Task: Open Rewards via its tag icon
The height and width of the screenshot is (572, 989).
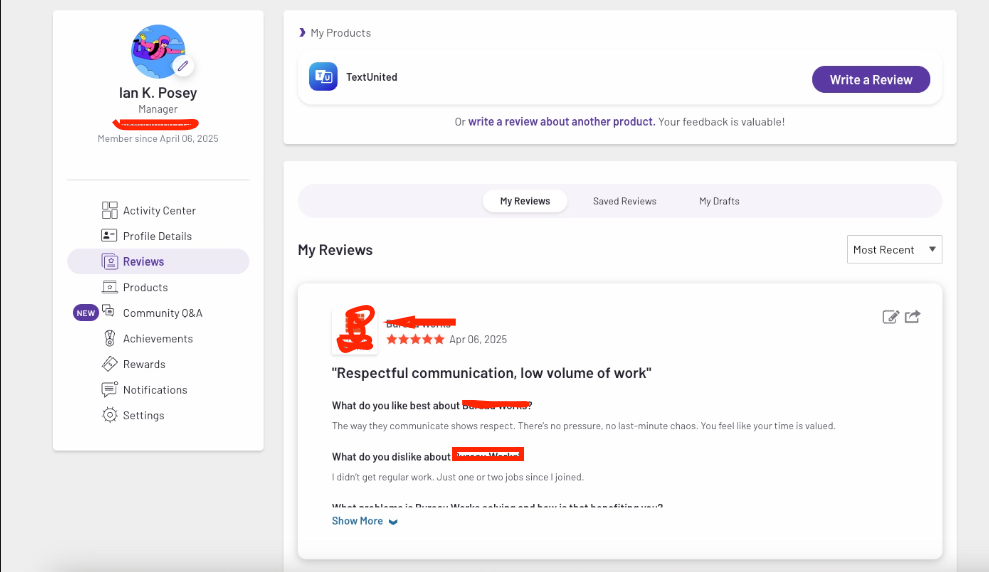Action: point(110,364)
